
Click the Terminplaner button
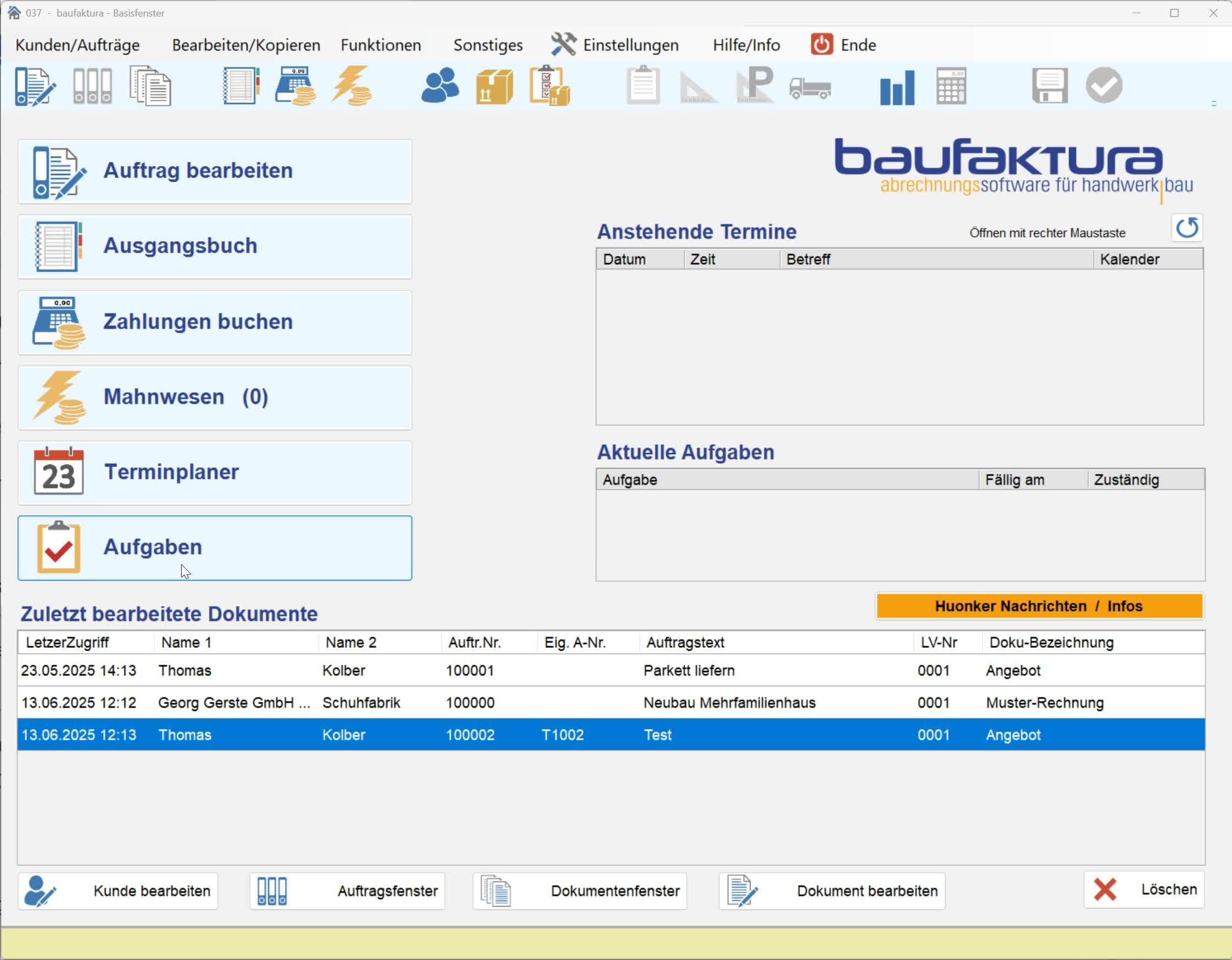click(215, 473)
